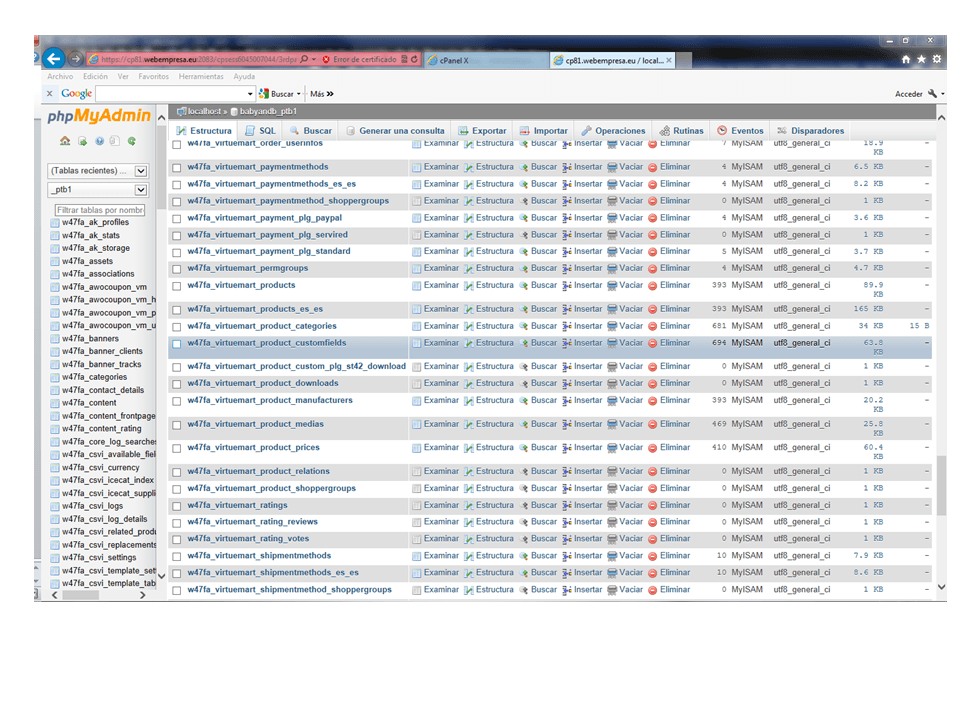This screenshot has height=720, width=960.
Task: Open table link w47fa_virtuemart_product_categories
Action: tap(262, 326)
